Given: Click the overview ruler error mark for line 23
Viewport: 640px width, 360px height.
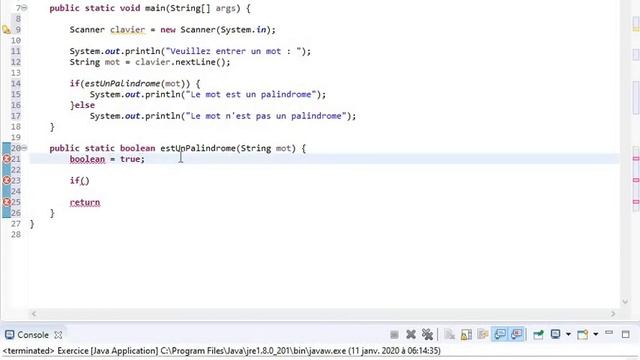Looking at the screenshot, I should 636,180.
